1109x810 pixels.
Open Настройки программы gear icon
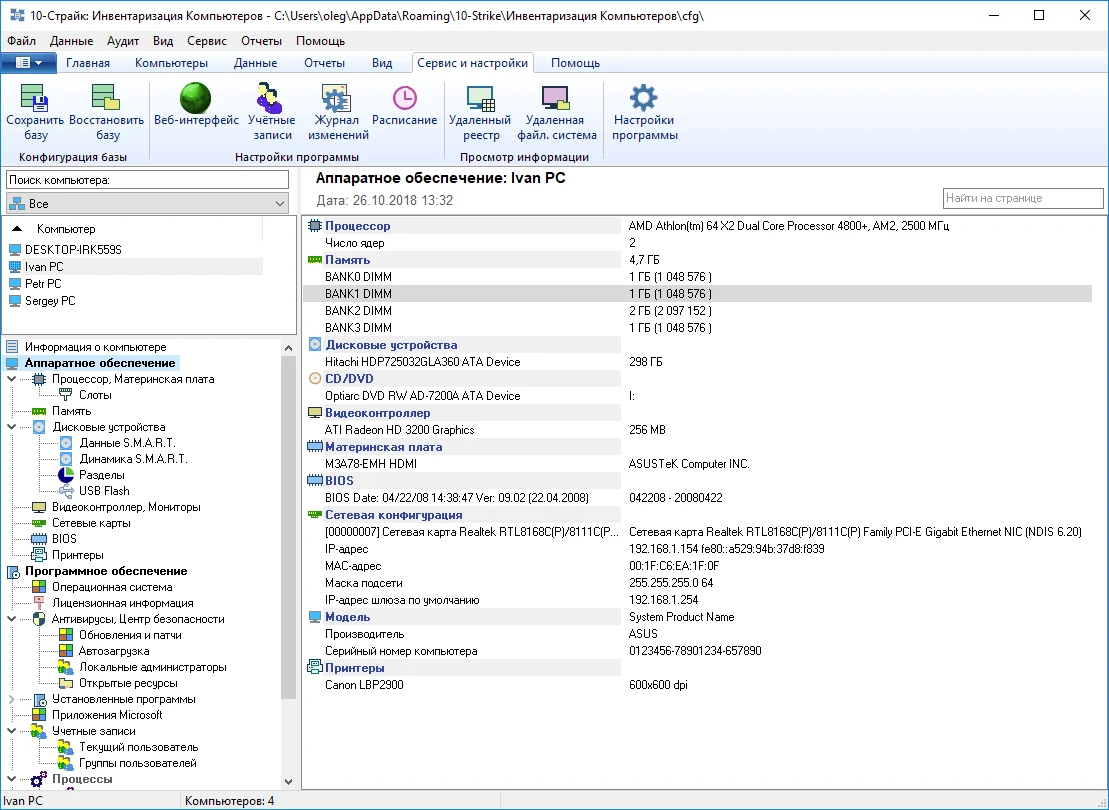pos(644,98)
